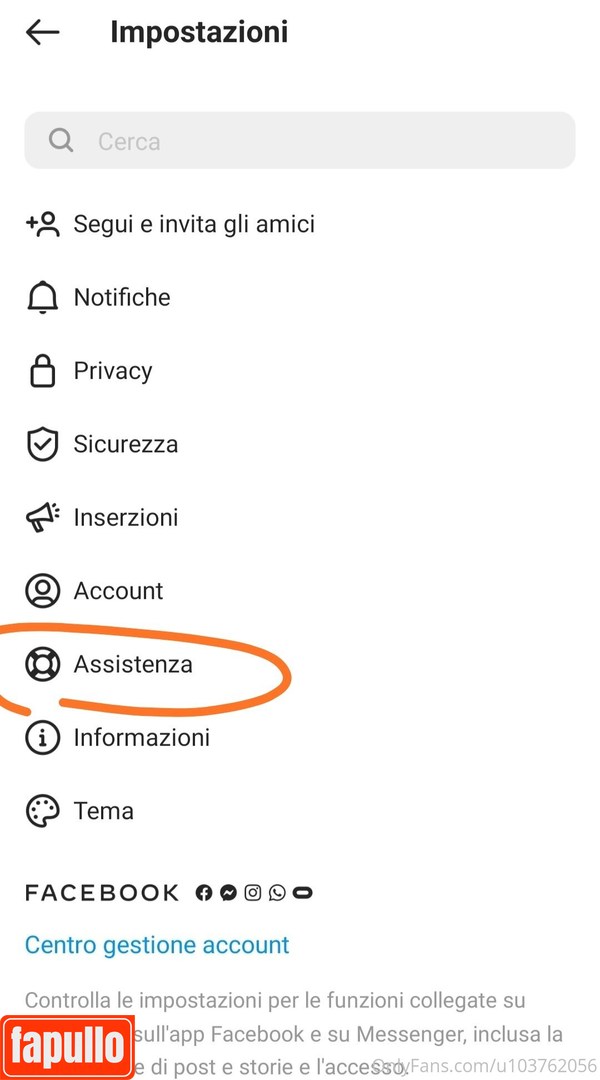Select the Privacy menu entry

pos(113,371)
